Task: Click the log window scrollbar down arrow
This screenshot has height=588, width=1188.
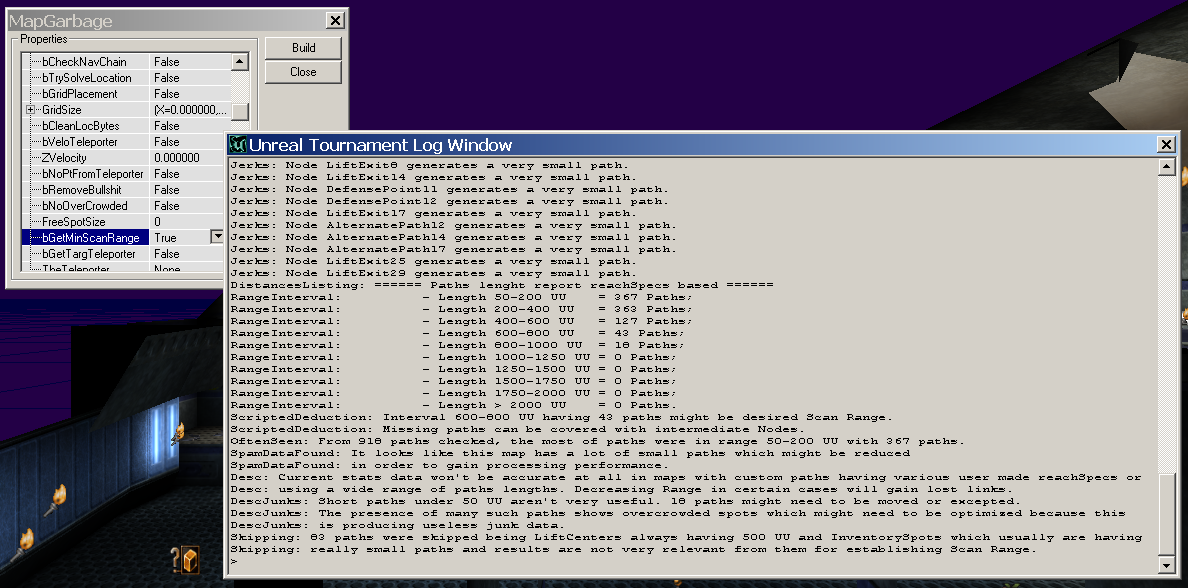Action: click(x=1167, y=563)
